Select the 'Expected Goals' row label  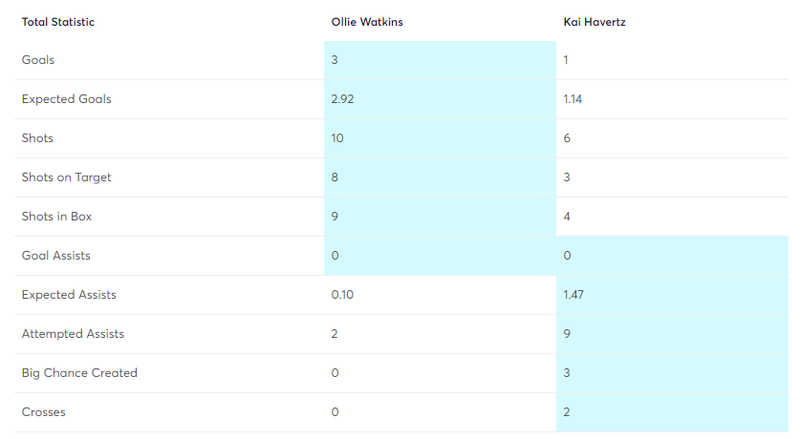point(66,99)
